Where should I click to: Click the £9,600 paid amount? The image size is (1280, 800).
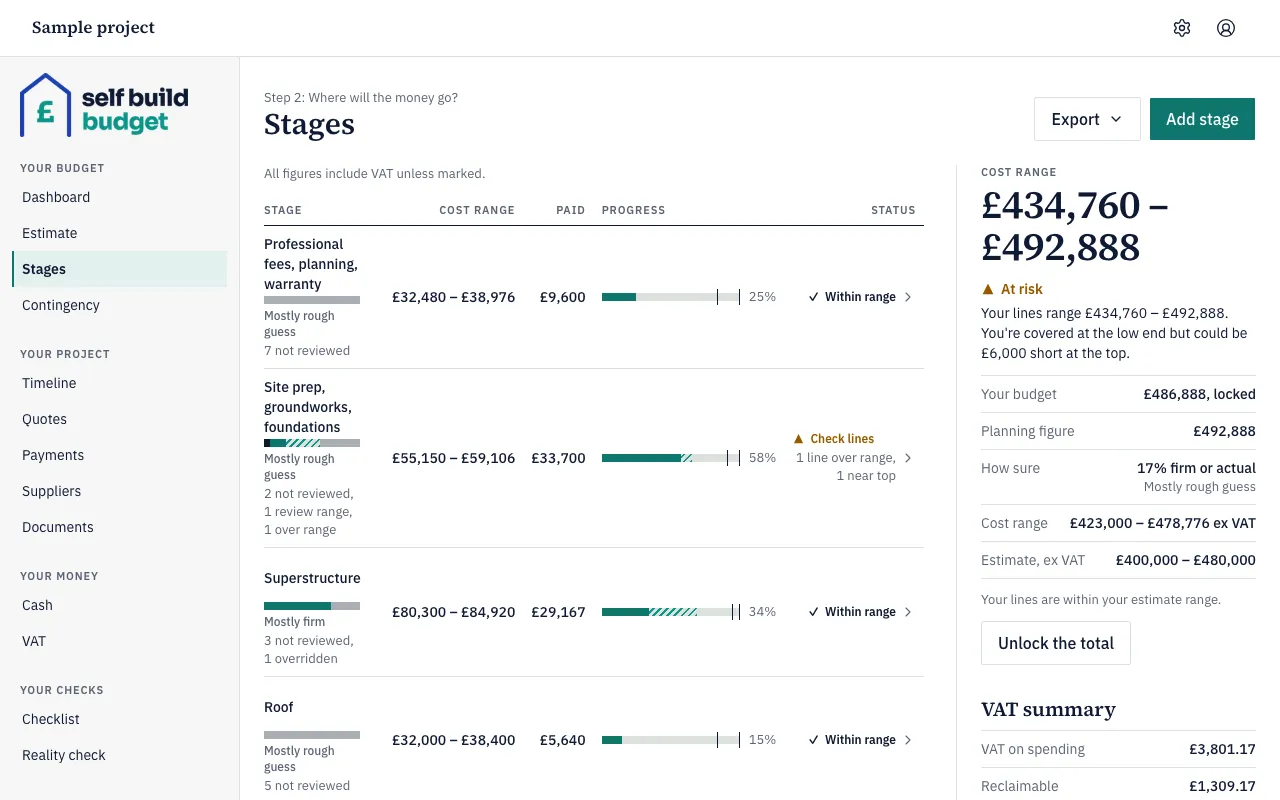[562, 297]
